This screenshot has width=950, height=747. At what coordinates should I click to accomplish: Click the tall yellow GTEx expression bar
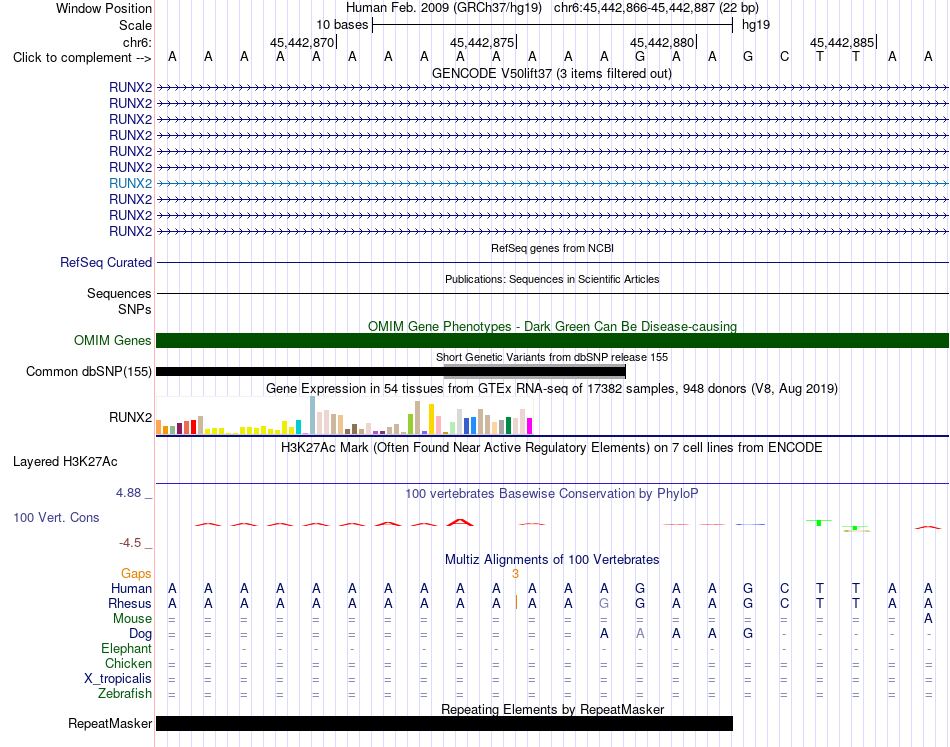coord(432,419)
